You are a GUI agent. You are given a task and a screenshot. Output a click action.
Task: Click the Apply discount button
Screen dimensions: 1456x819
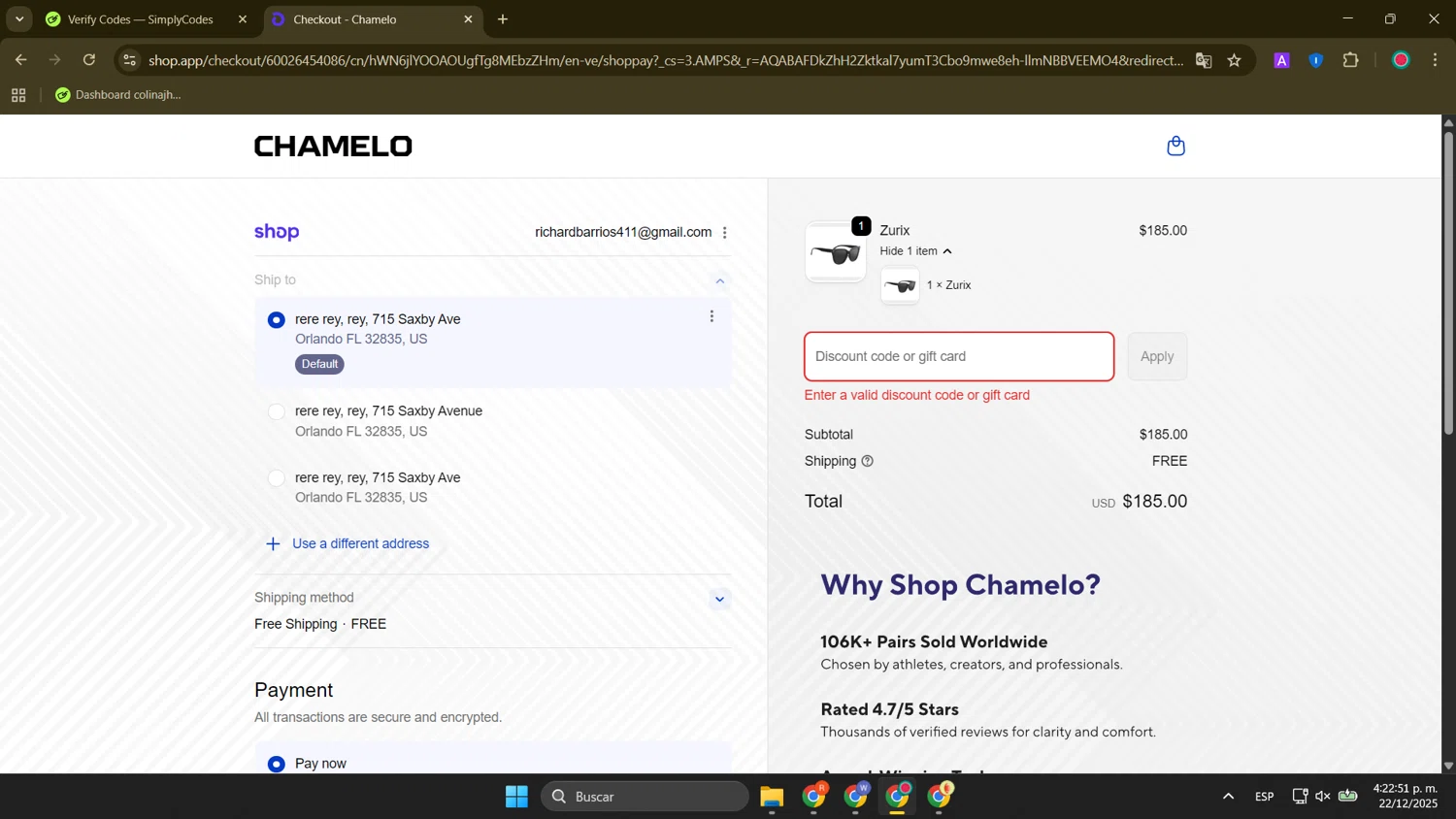1157,356
